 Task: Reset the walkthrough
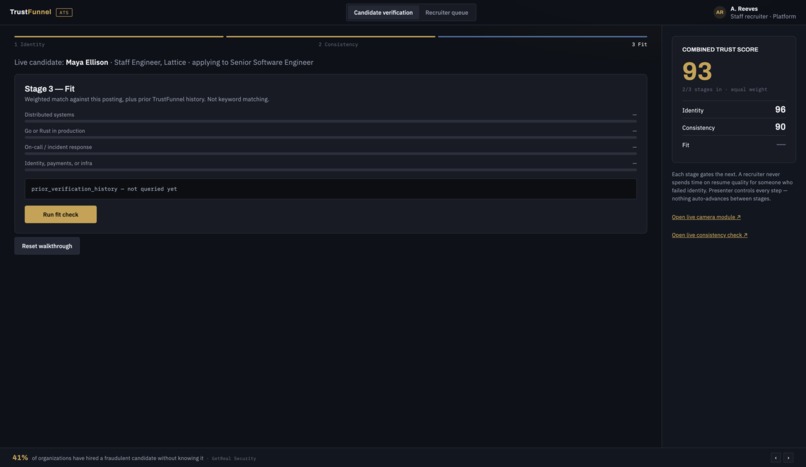47,246
